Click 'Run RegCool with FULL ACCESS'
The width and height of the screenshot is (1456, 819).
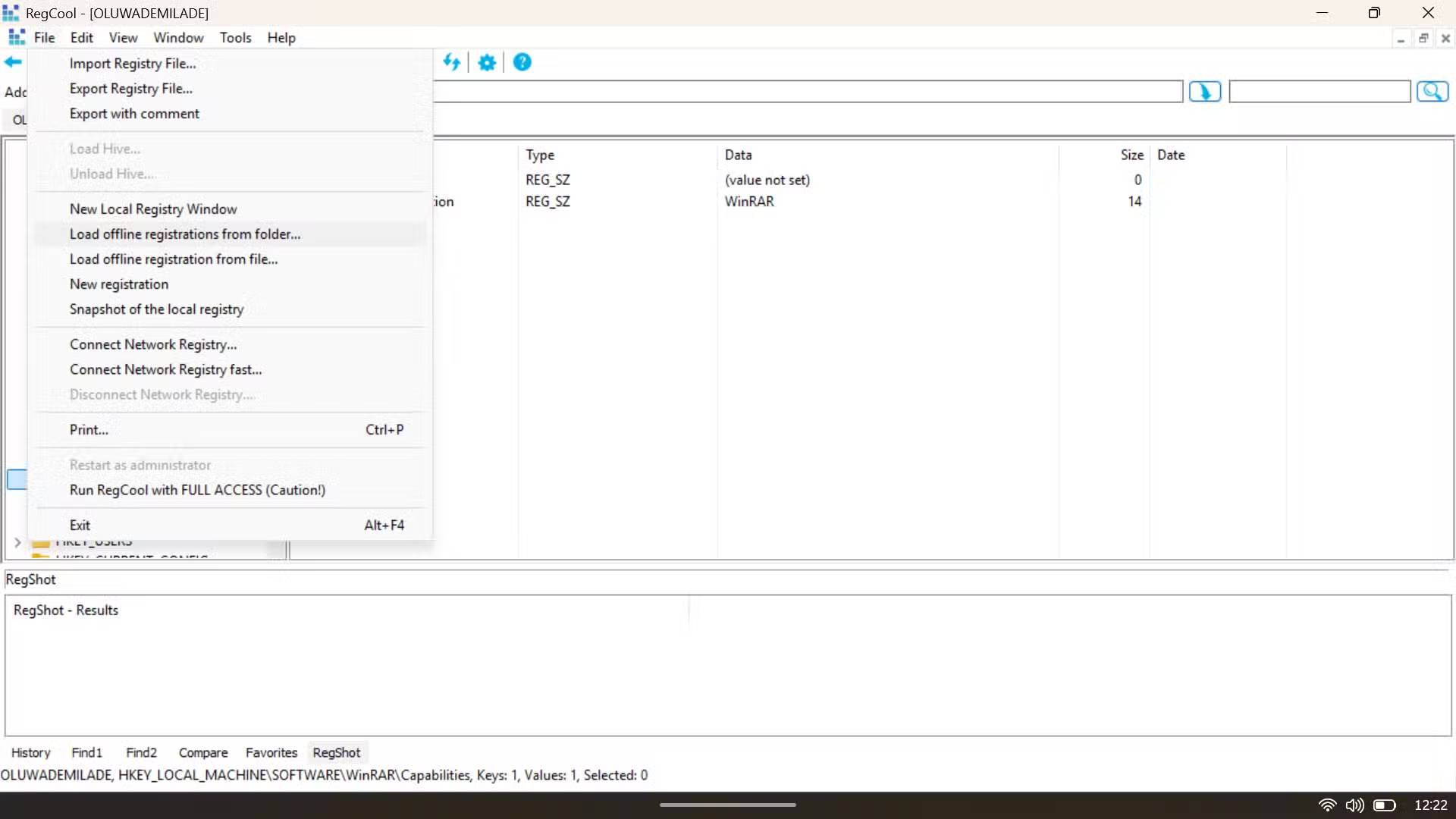click(197, 490)
